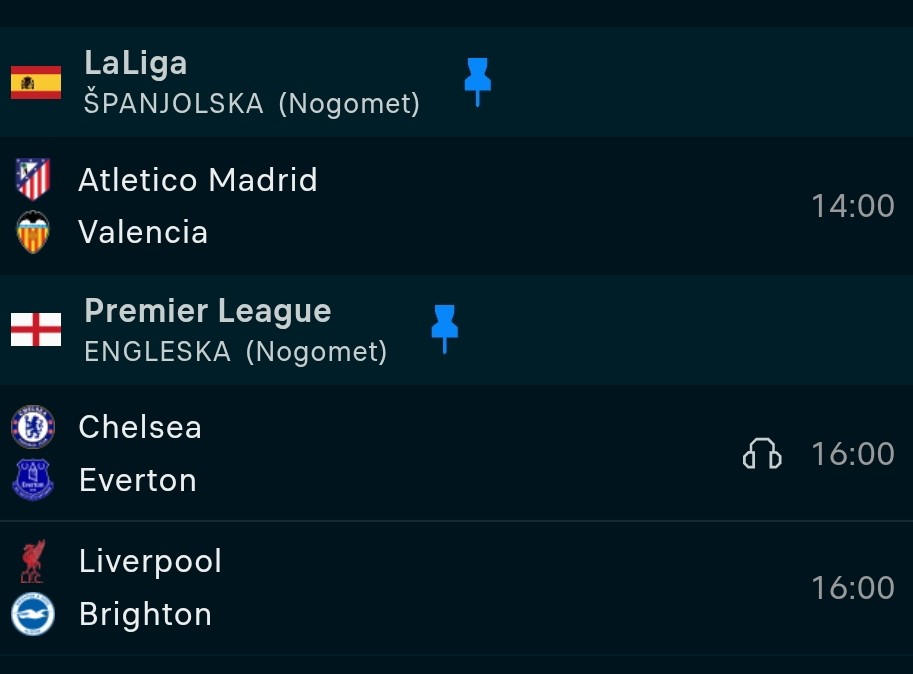Tap the headphones audio commentary icon
This screenshot has width=913, height=674.
762,455
